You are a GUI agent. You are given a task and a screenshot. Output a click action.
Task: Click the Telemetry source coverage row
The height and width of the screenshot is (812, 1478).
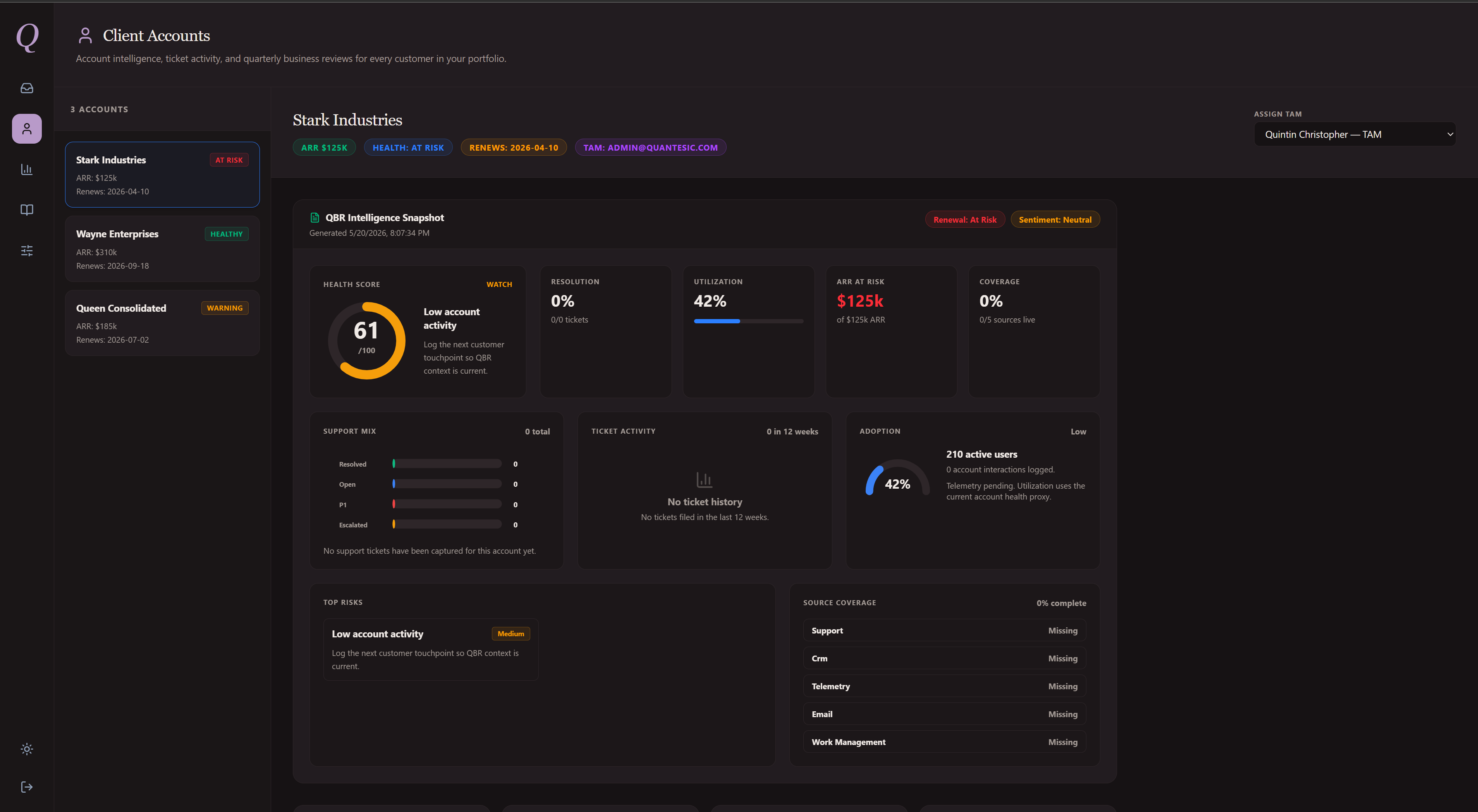(x=944, y=687)
